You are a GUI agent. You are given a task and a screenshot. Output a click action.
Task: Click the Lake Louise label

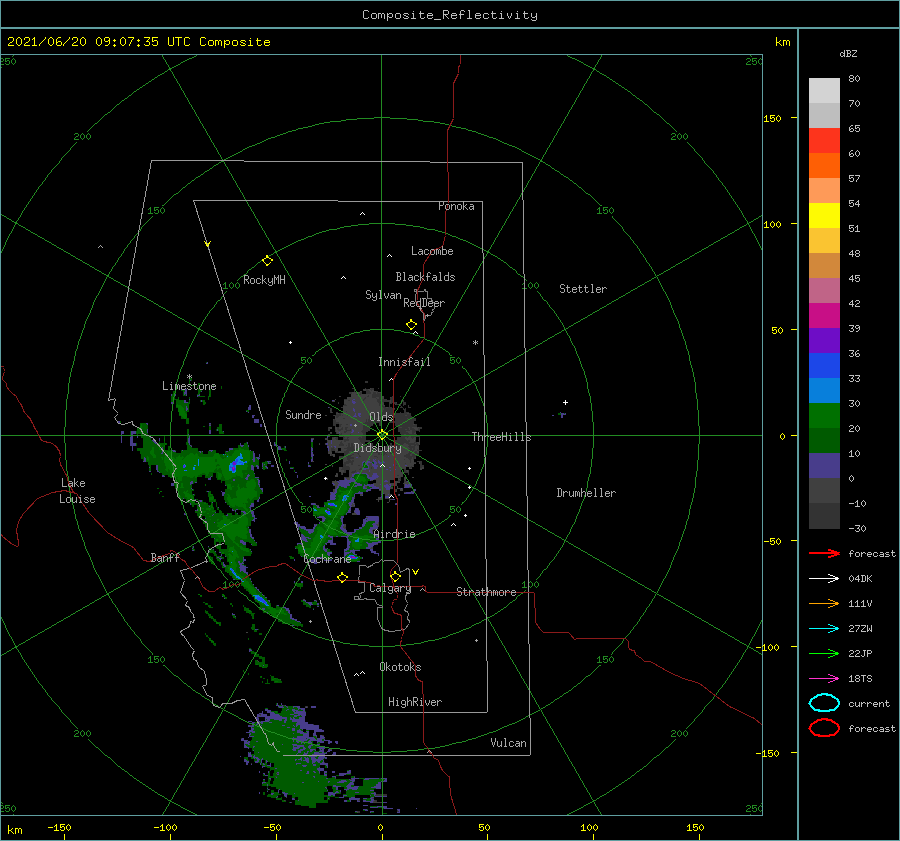[x=77, y=491]
